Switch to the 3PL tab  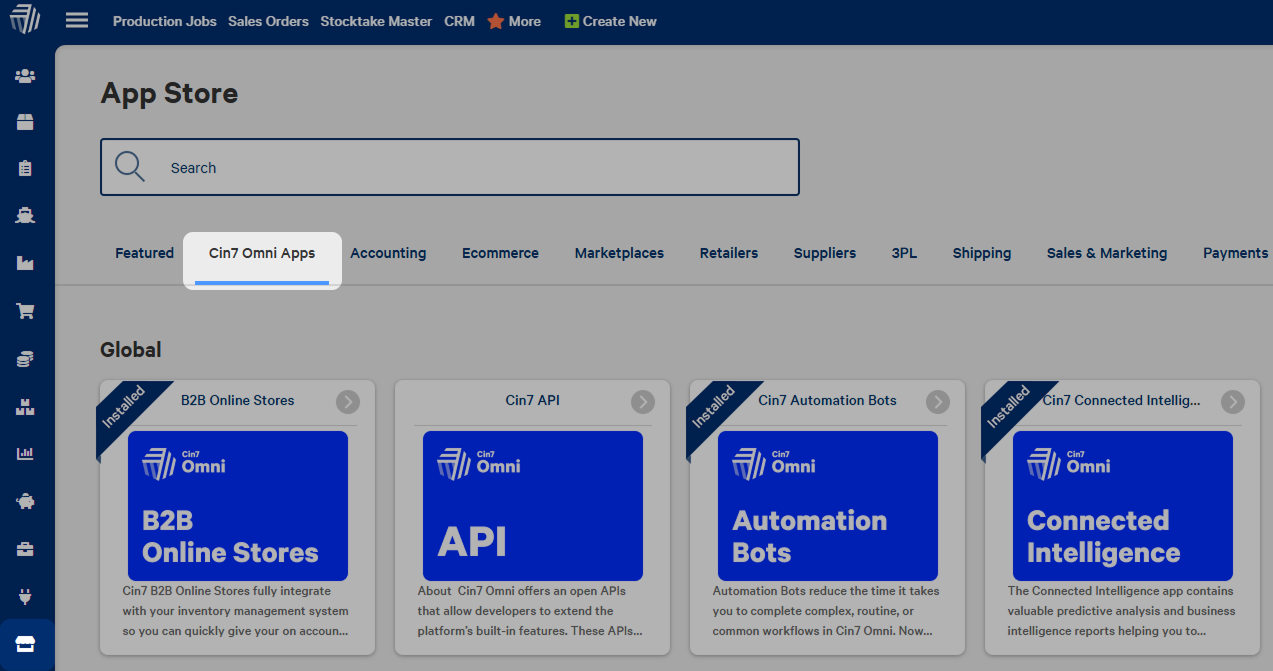904,253
